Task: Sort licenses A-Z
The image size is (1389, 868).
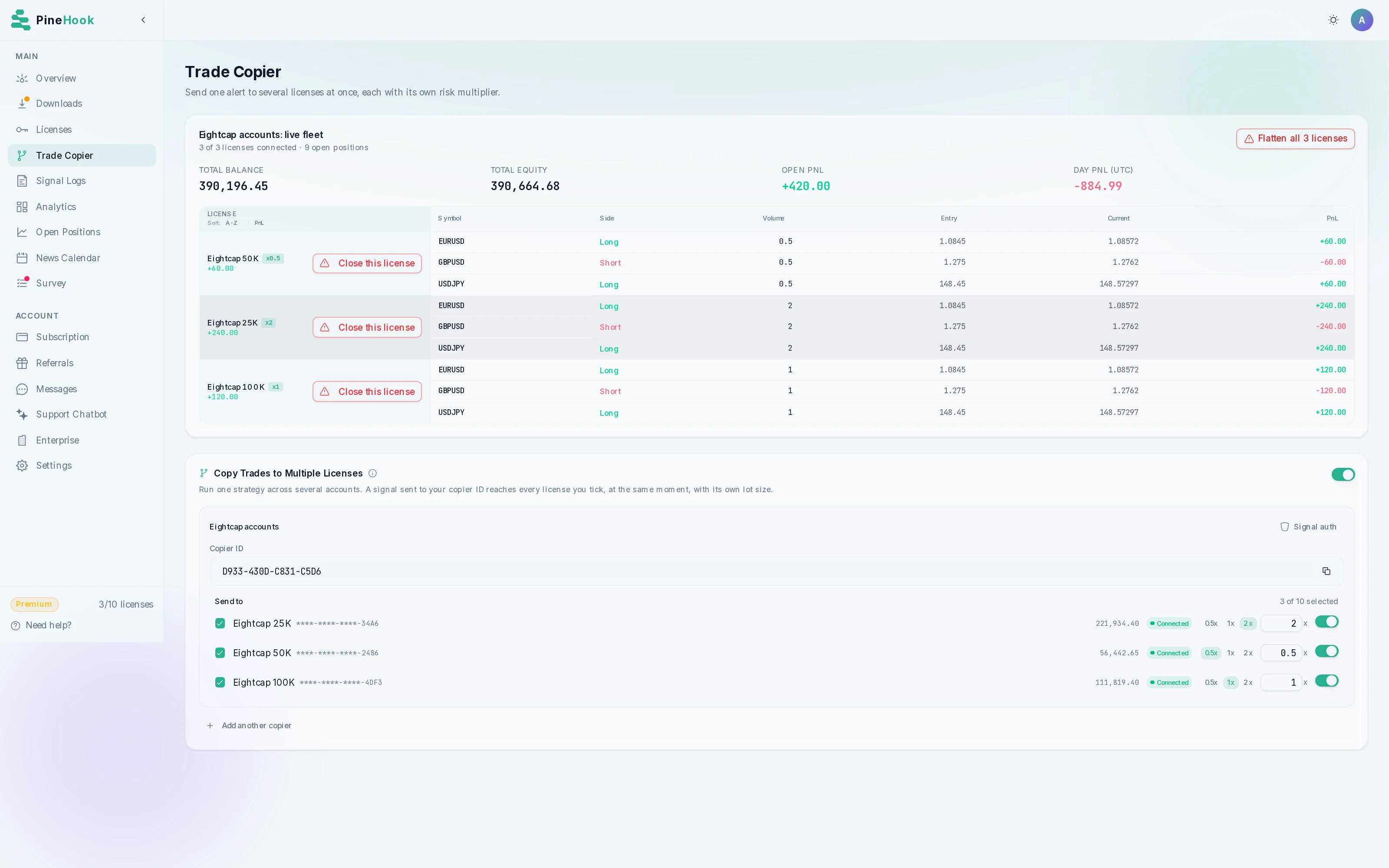Action: point(231,223)
